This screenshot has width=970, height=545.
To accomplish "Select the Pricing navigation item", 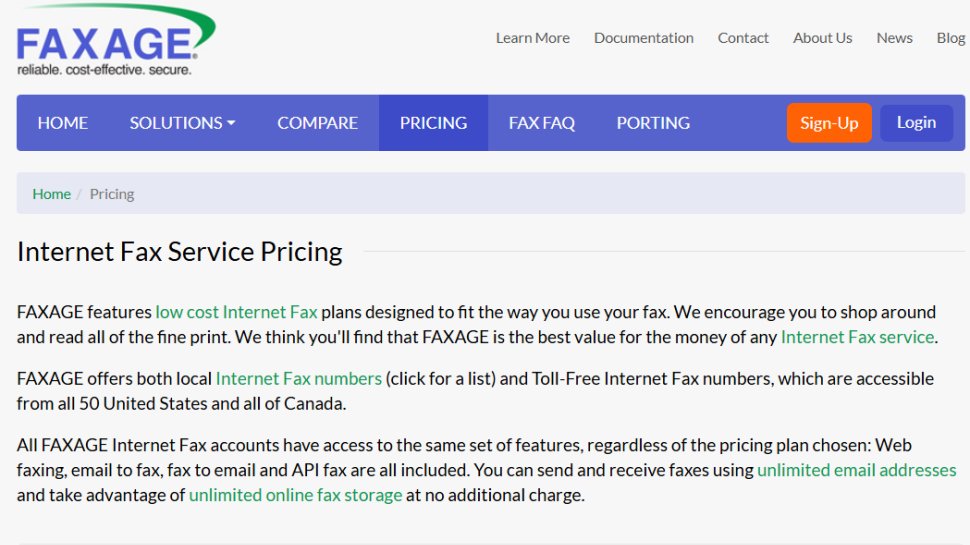I will tap(433, 123).
